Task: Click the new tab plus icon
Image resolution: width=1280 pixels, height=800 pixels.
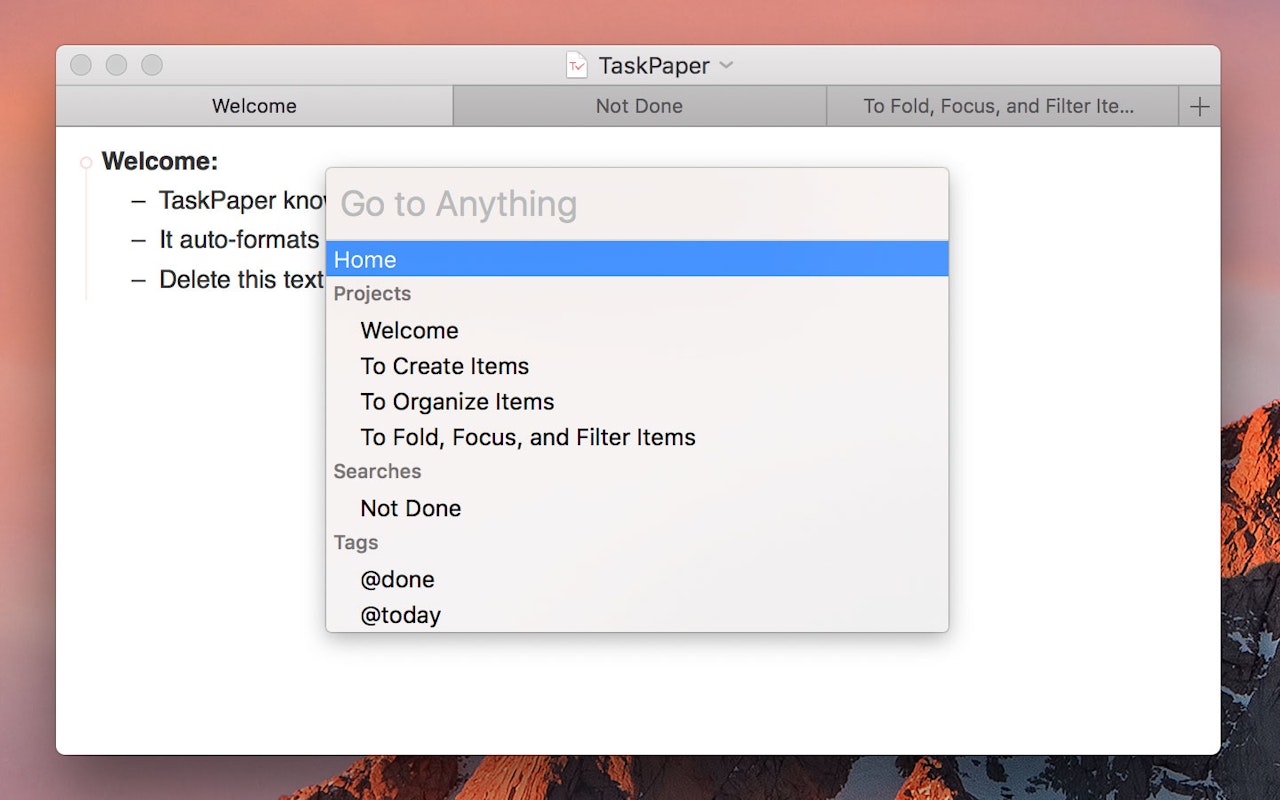Action: tap(1199, 105)
